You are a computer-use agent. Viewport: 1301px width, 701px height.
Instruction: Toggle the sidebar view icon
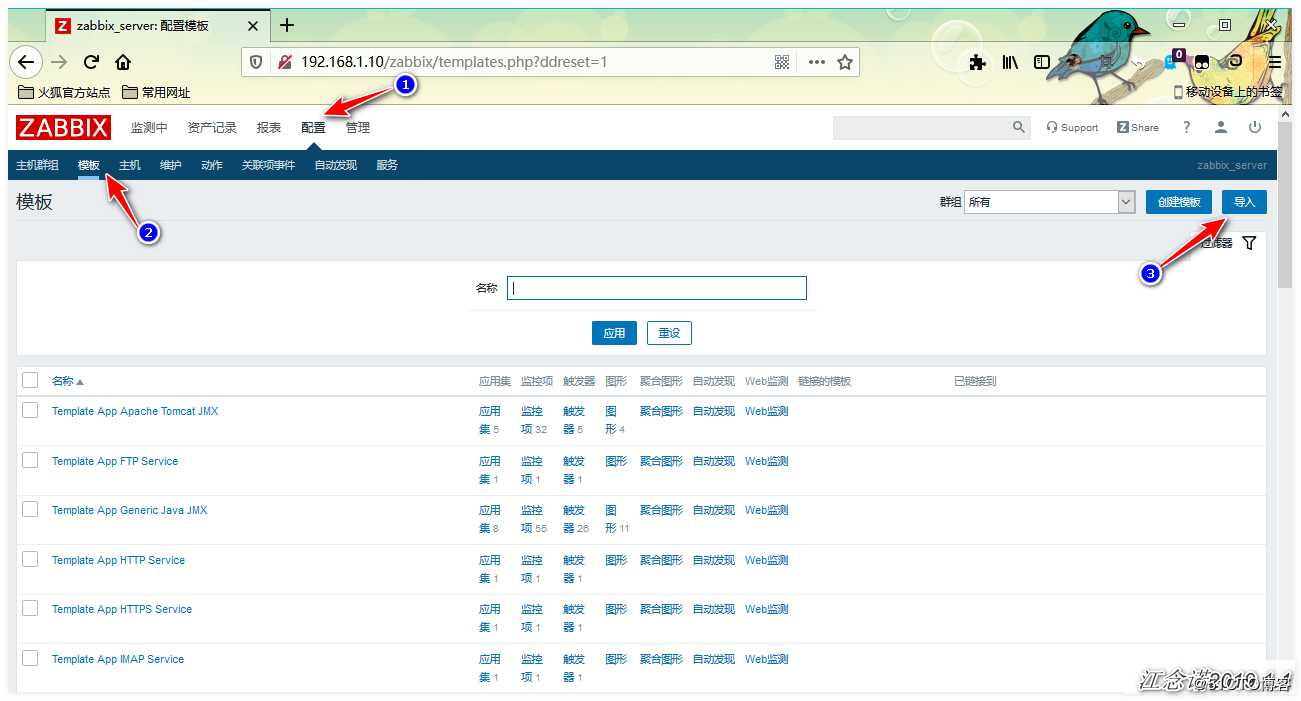pos(1042,62)
